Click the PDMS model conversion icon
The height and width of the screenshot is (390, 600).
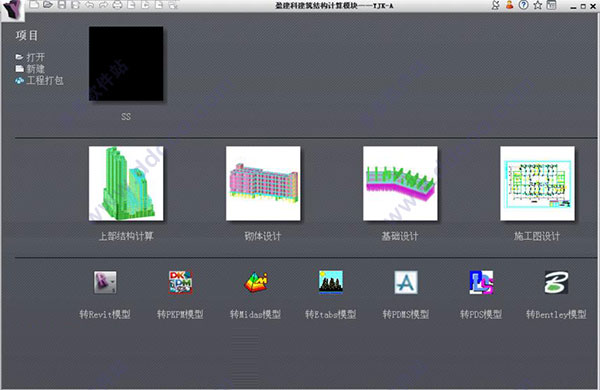click(406, 282)
